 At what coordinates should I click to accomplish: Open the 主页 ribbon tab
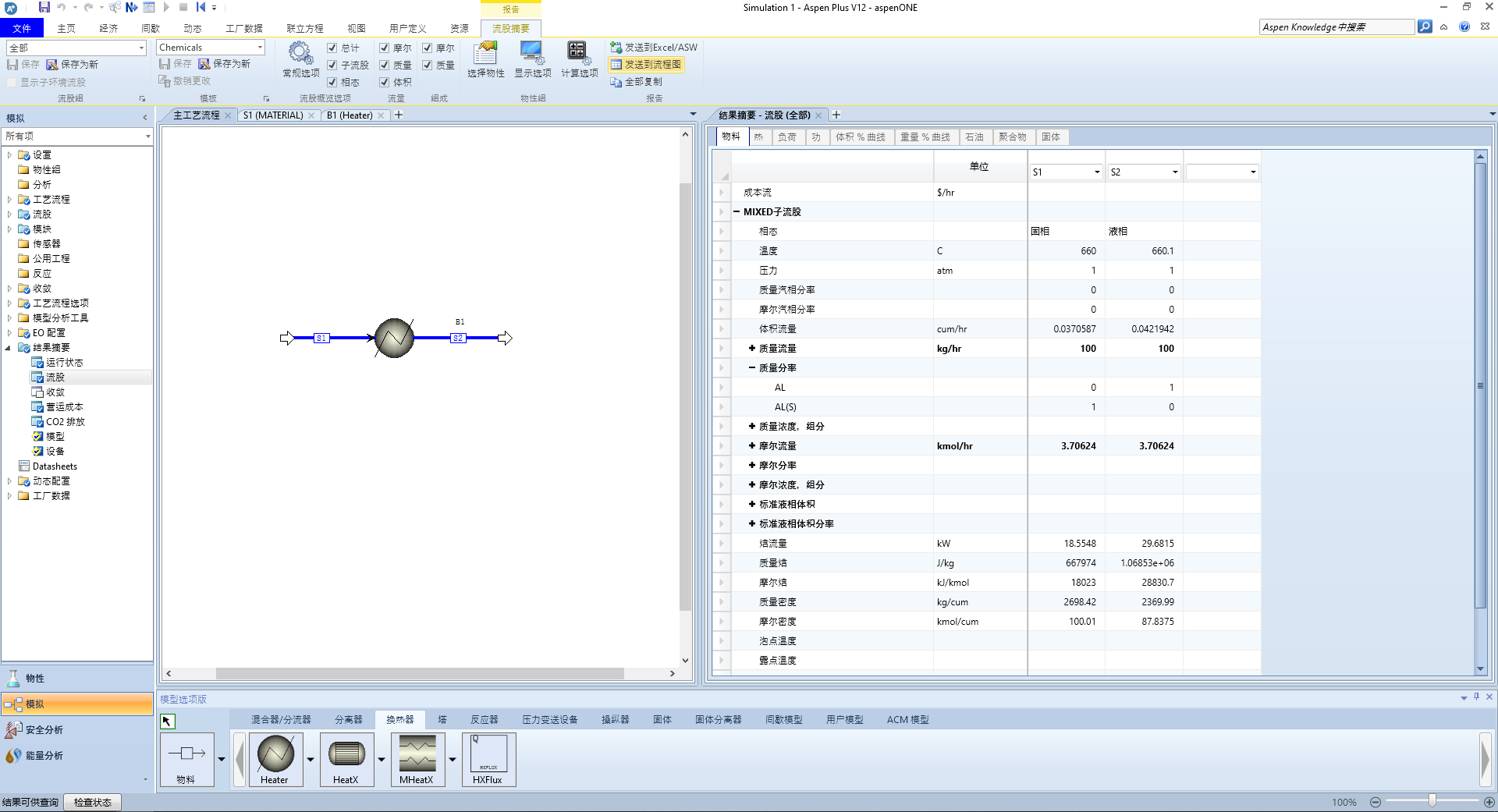66,29
